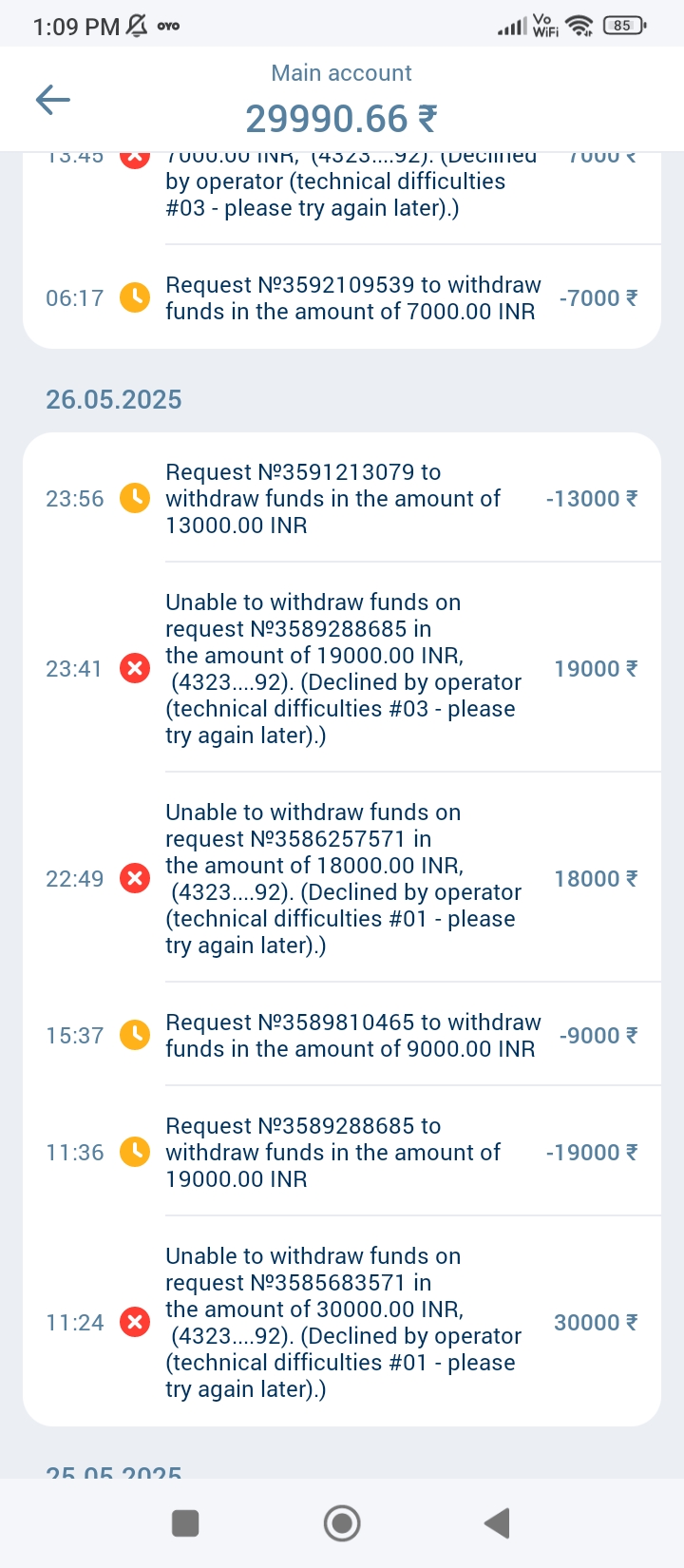Tap the 29990.66 ₹ balance
Viewport: 684px width, 1568px height.
point(341,119)
